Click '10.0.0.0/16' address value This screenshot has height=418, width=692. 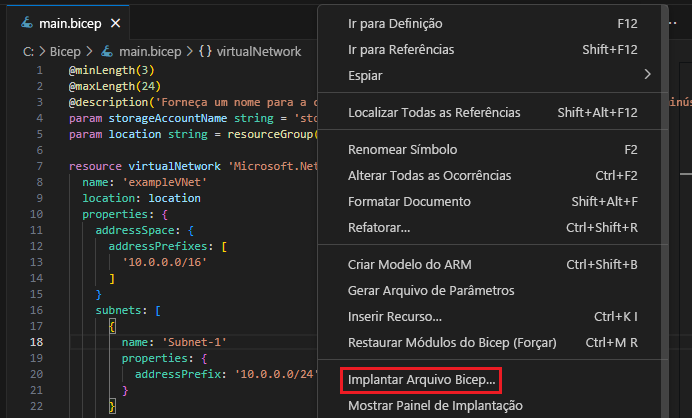click(x=165, y=262)
